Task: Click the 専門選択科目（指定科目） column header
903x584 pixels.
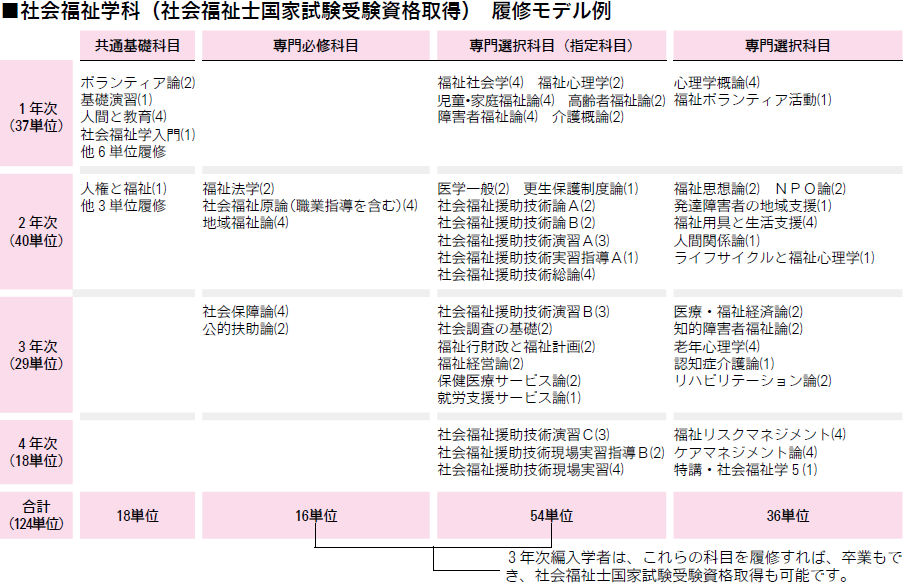Action: pyautogui.click(x=551, y=45)
